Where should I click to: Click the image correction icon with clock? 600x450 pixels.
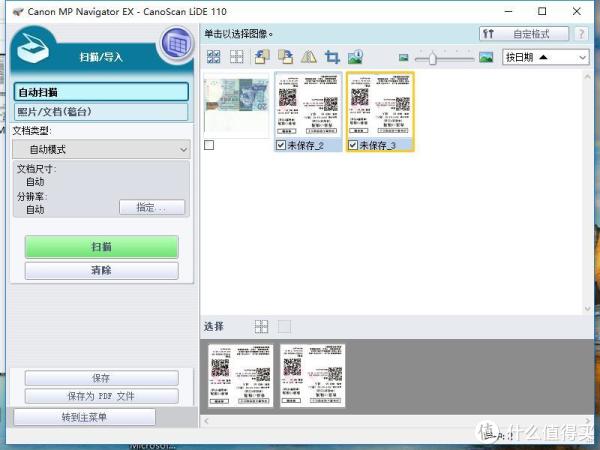(355, 57)
